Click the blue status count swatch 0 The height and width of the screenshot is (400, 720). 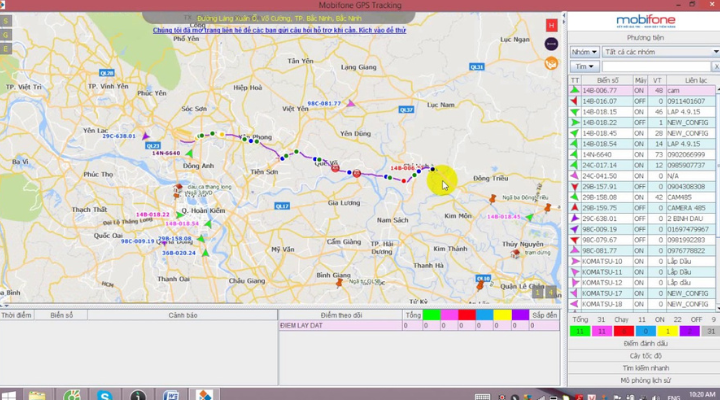[645, 331]
